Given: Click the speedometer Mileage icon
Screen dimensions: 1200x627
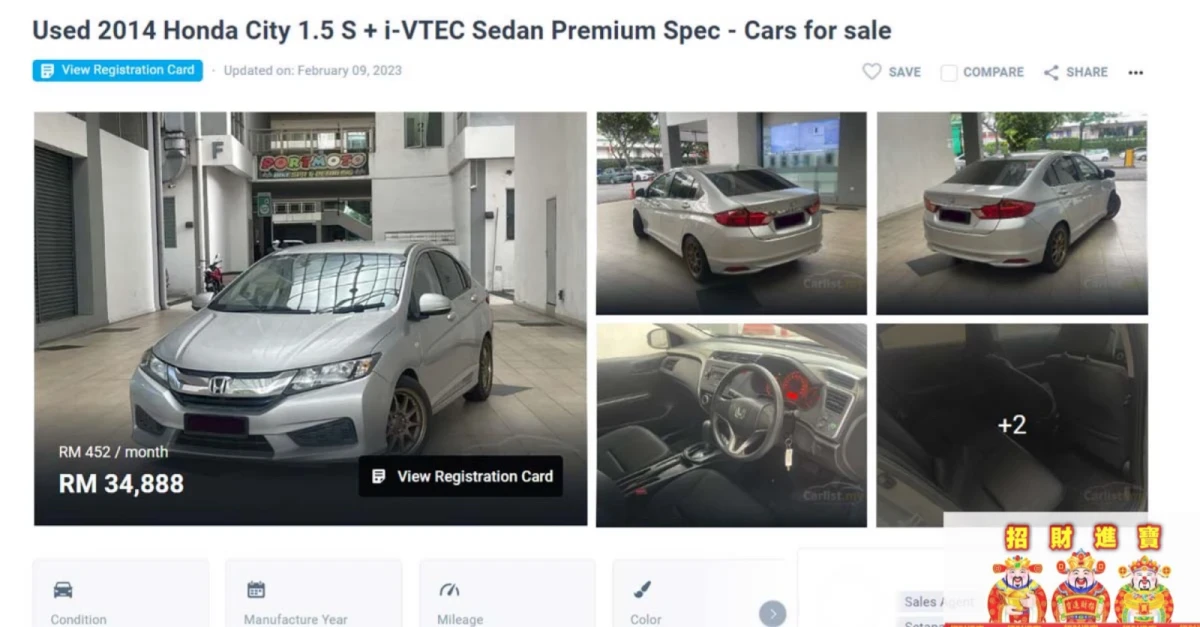Looking at the screenshot, I should pos(450,589).
